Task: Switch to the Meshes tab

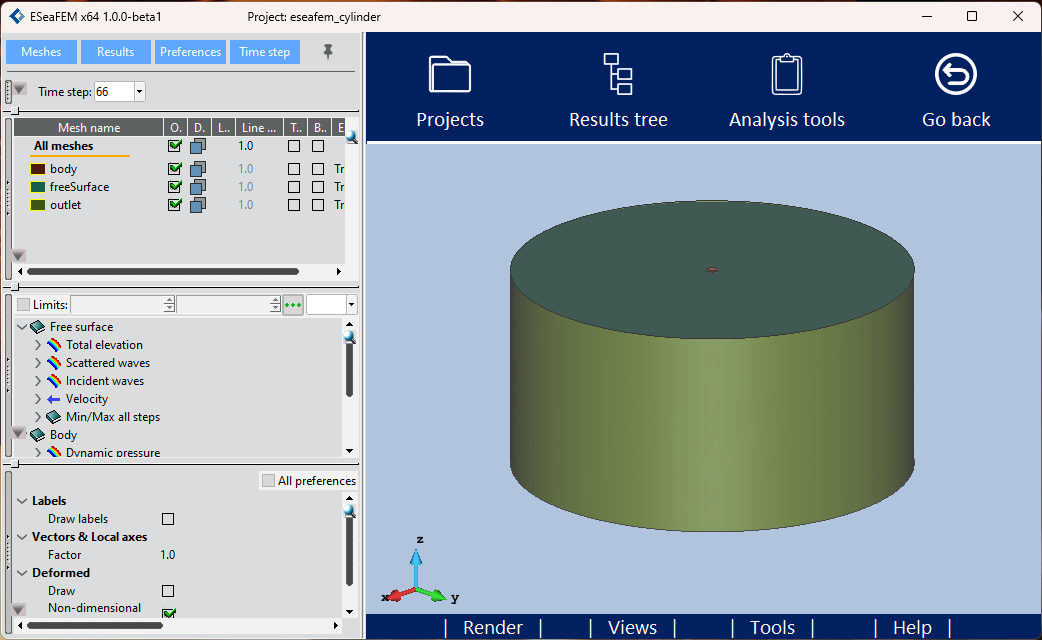Action: pos(41,52)
